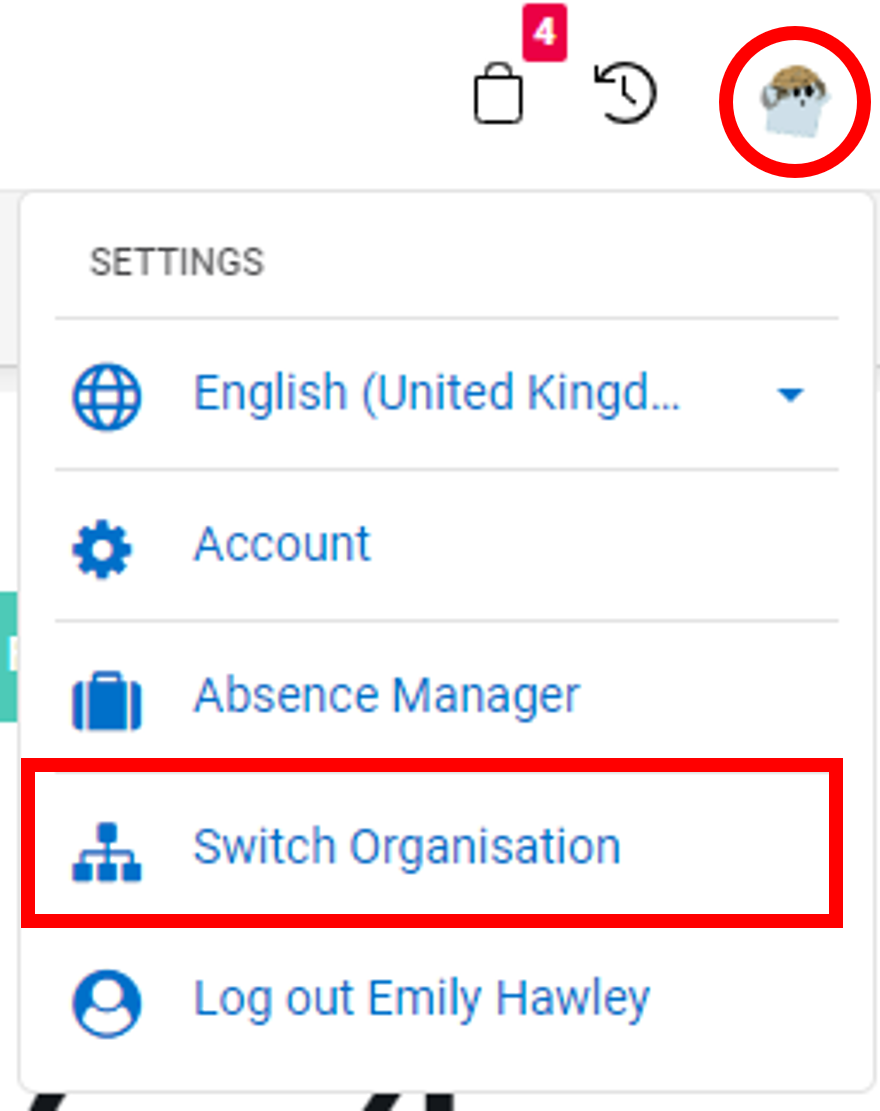Click the order history clock icon
880x1111 pixels.
coord(625,90)
